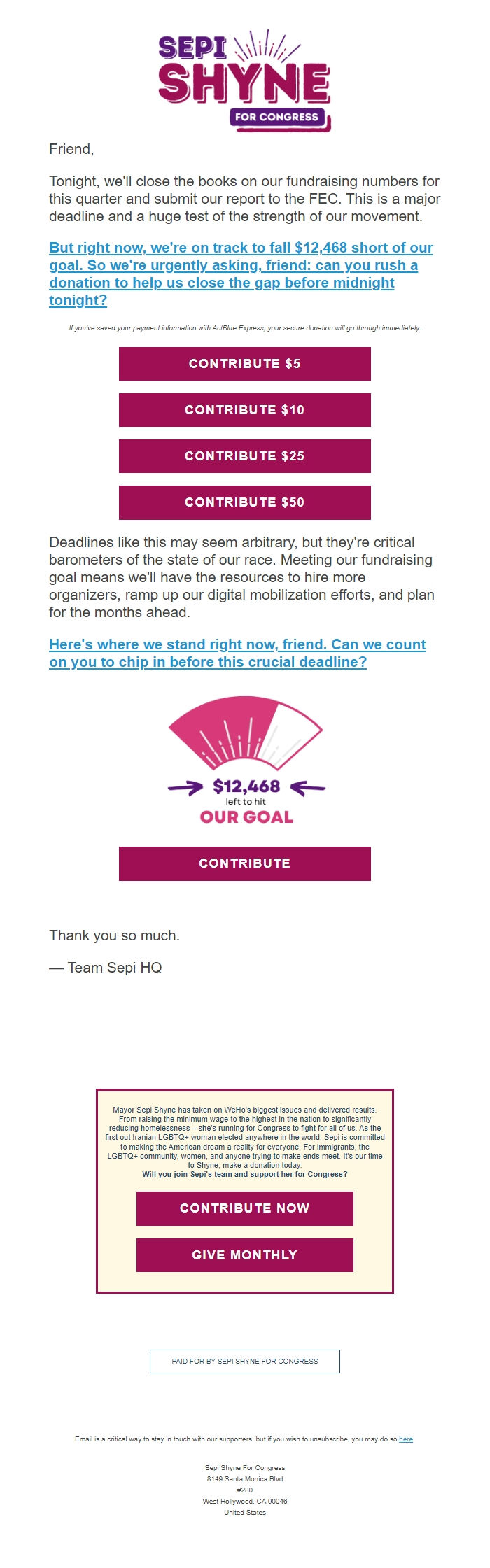Click the large Contribute button below the goal gauge

click(x=245, y=863)
